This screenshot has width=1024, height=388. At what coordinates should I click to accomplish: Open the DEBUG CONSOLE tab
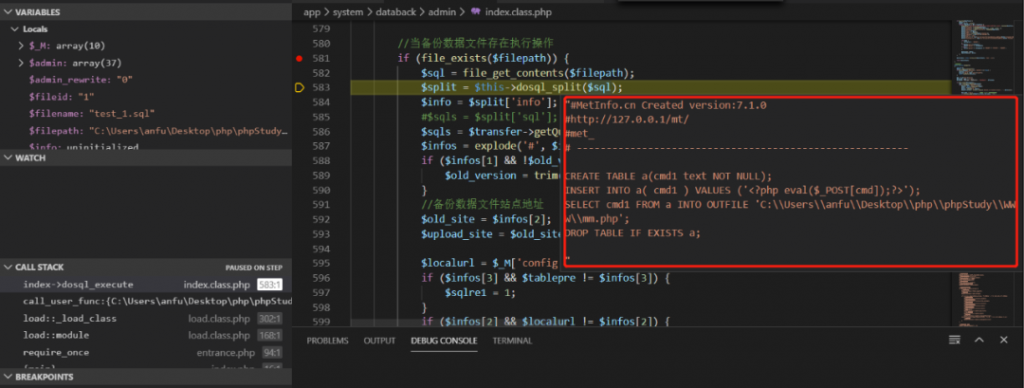[x=443, y=340]
